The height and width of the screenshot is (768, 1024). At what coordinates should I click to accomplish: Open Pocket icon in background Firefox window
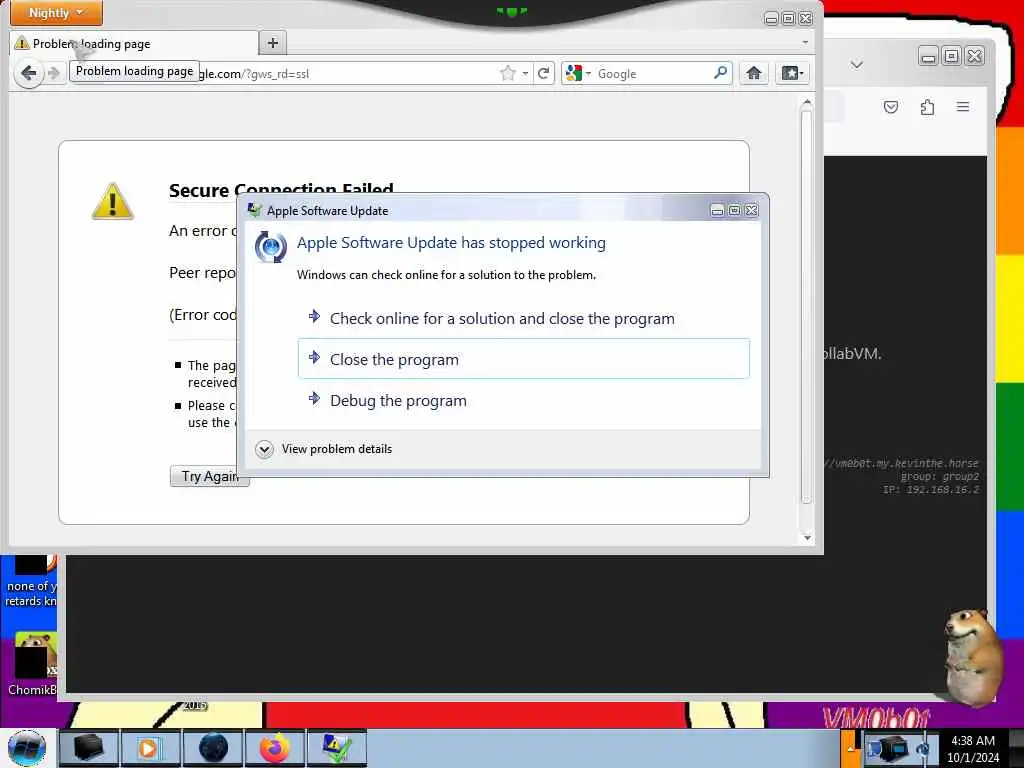[891, 107]
